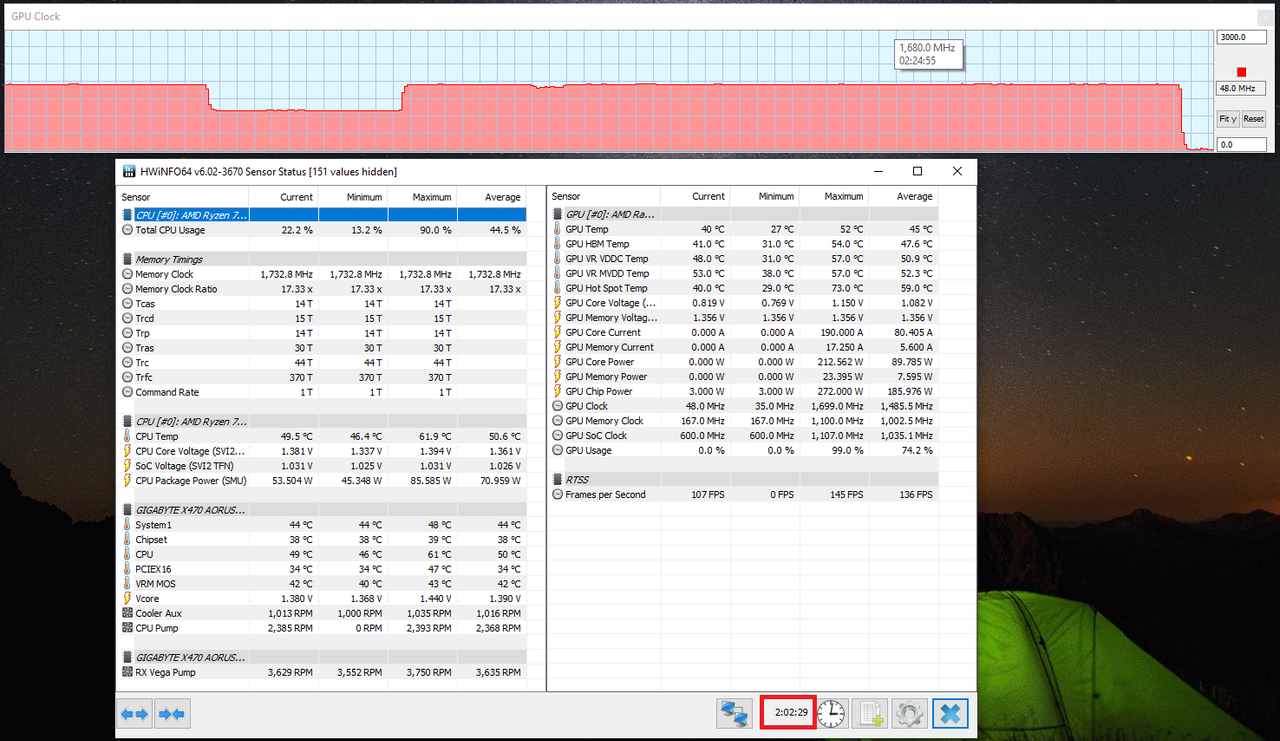The width and height of the screenshot is (1280, 741).
Task: Click Reset button in GPU Clock graph
Action: pyautogui.click(x=1253, y=119)
